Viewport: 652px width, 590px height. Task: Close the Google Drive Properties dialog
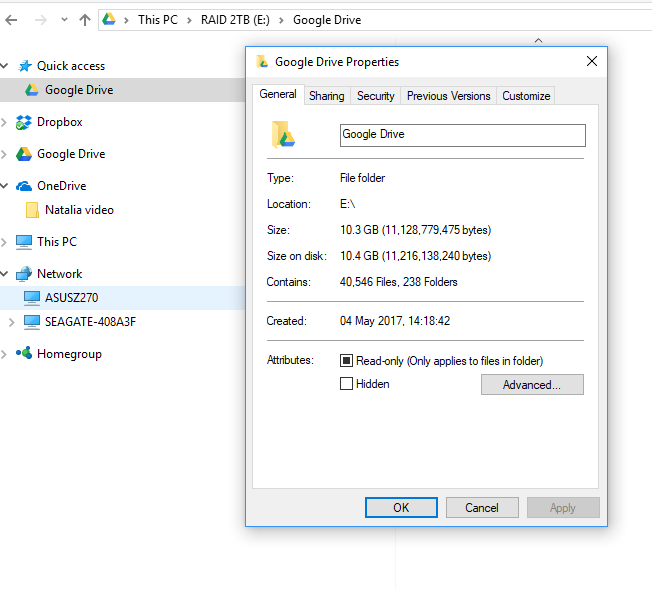click(592, 61)
